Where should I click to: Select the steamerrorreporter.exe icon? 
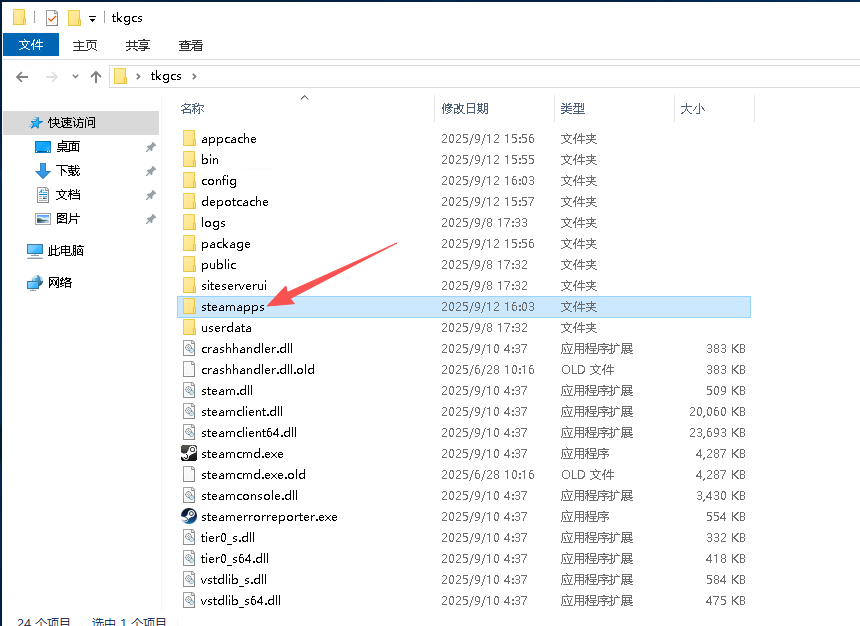pyautogui.click(x=189, y=517)
